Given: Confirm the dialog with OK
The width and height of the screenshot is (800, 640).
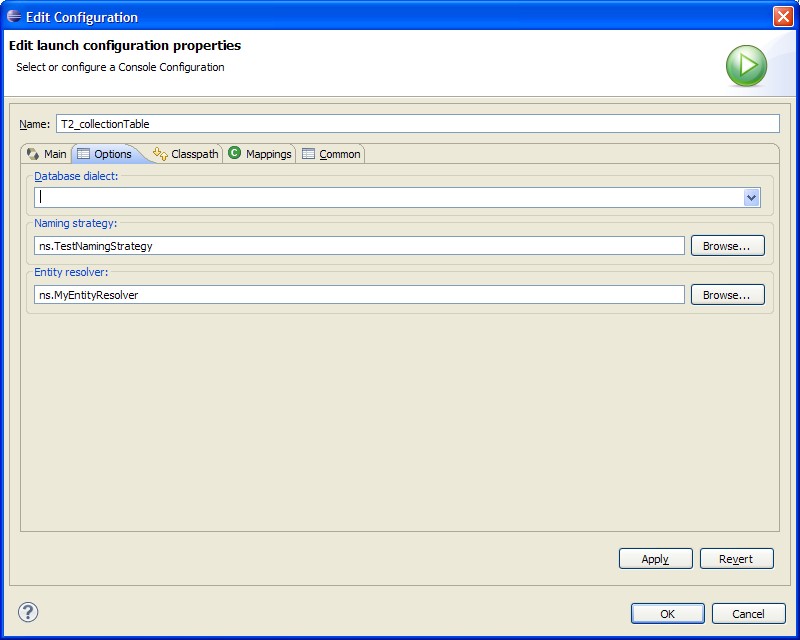Looking at the screenshot, I should coord(668,613).
